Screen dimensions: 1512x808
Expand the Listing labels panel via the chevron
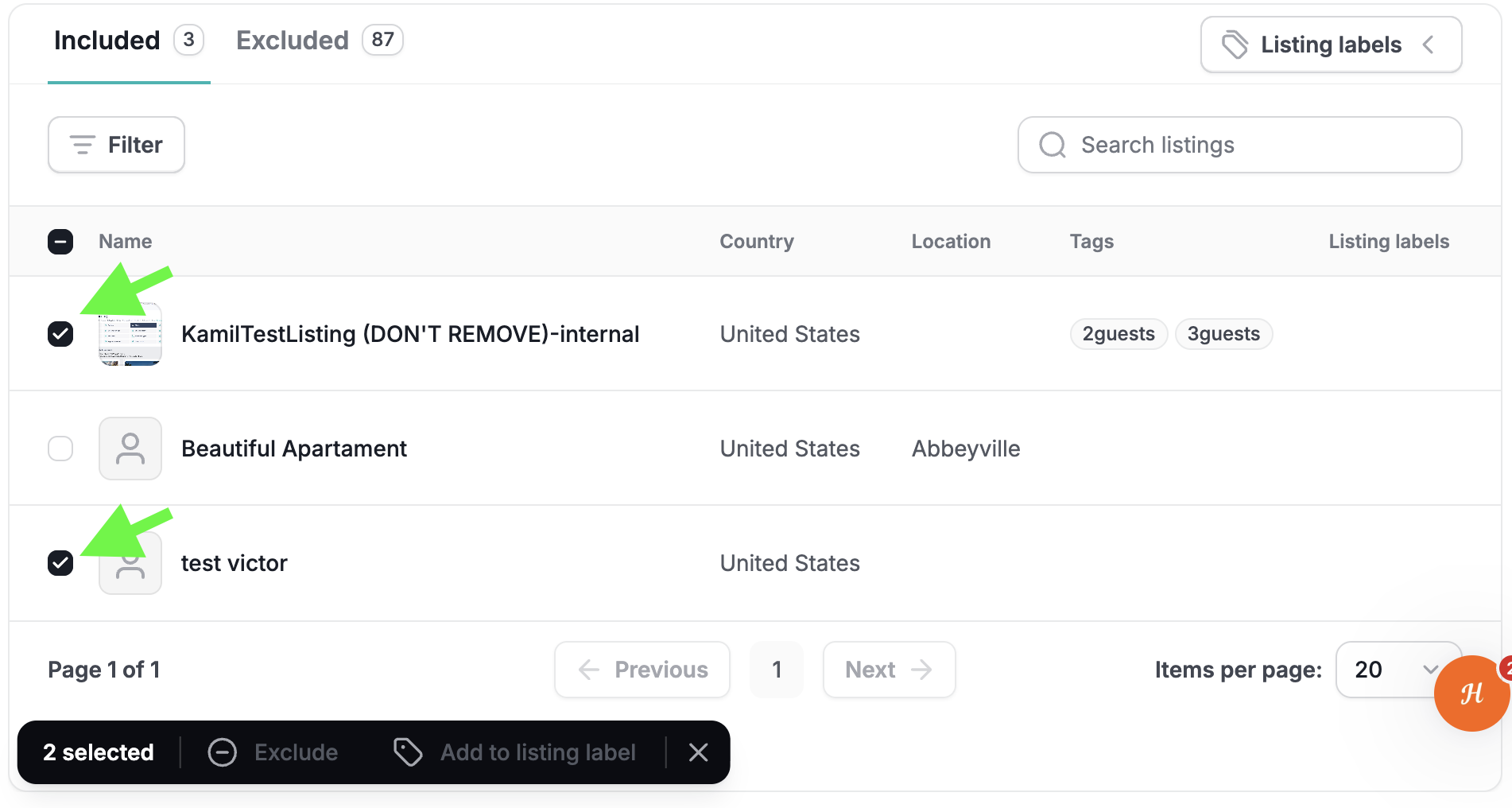pyautogui.click(x=1429, y=45)
